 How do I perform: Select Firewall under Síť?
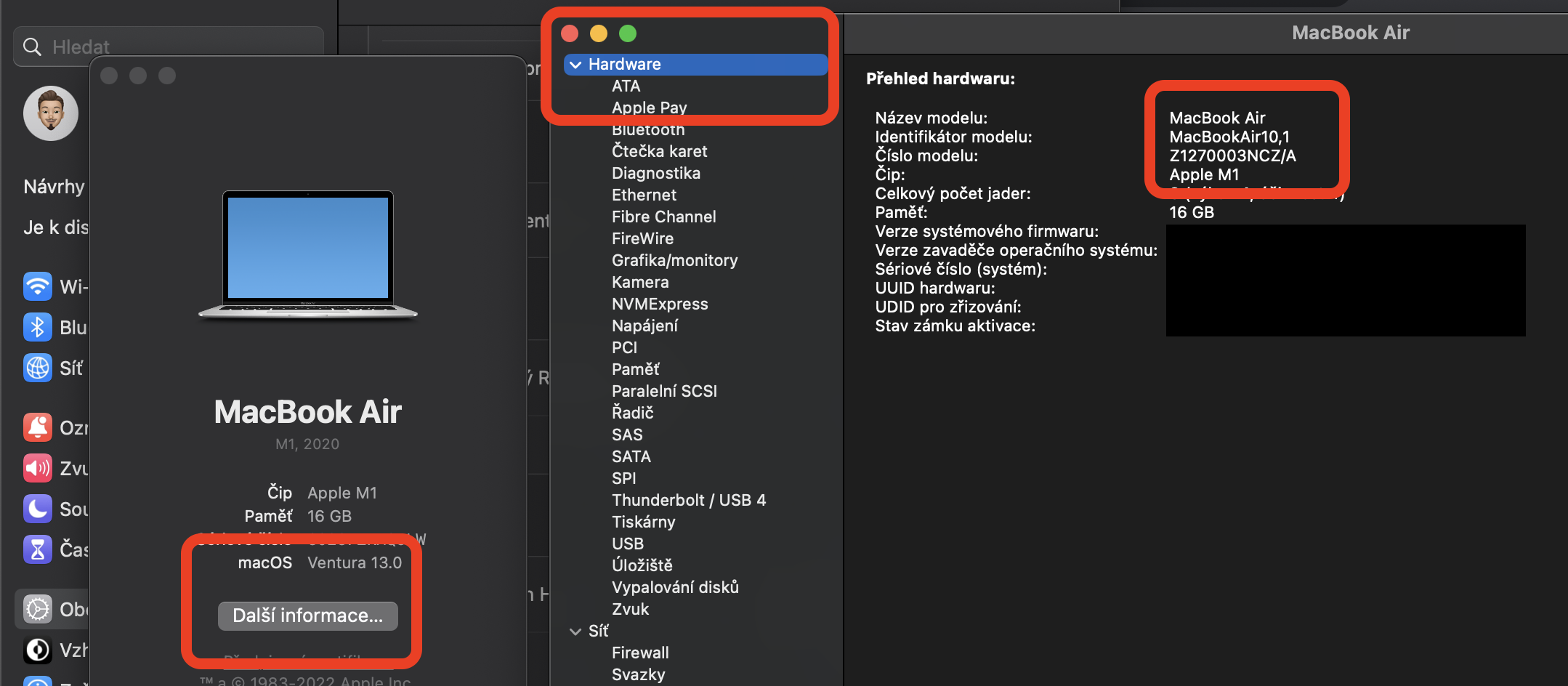pyautogui.click(x=640, y=653)
